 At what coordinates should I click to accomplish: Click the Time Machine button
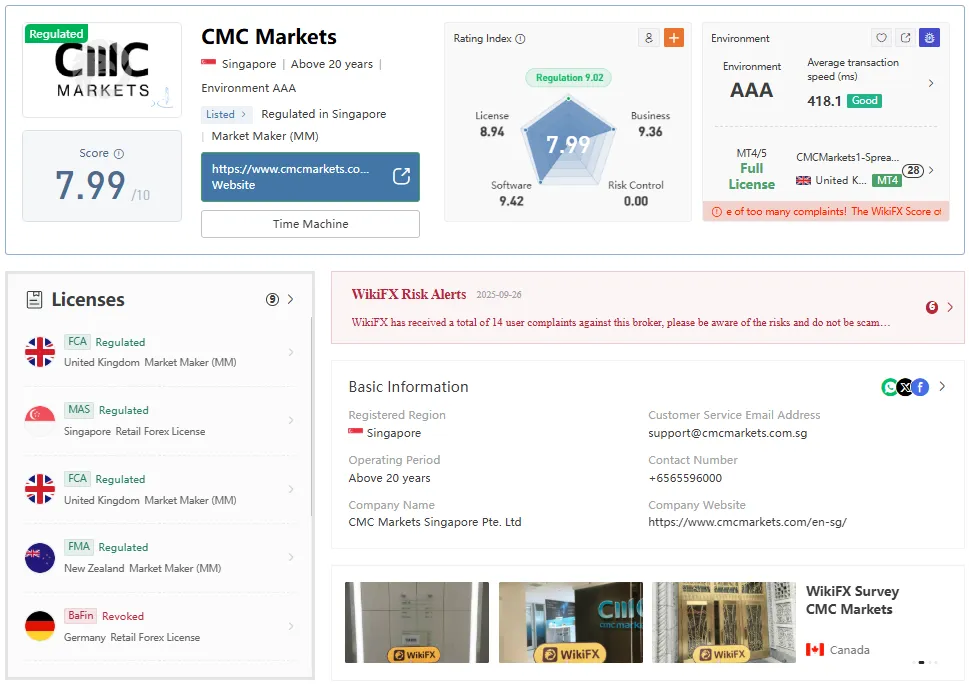pos(310,224)
